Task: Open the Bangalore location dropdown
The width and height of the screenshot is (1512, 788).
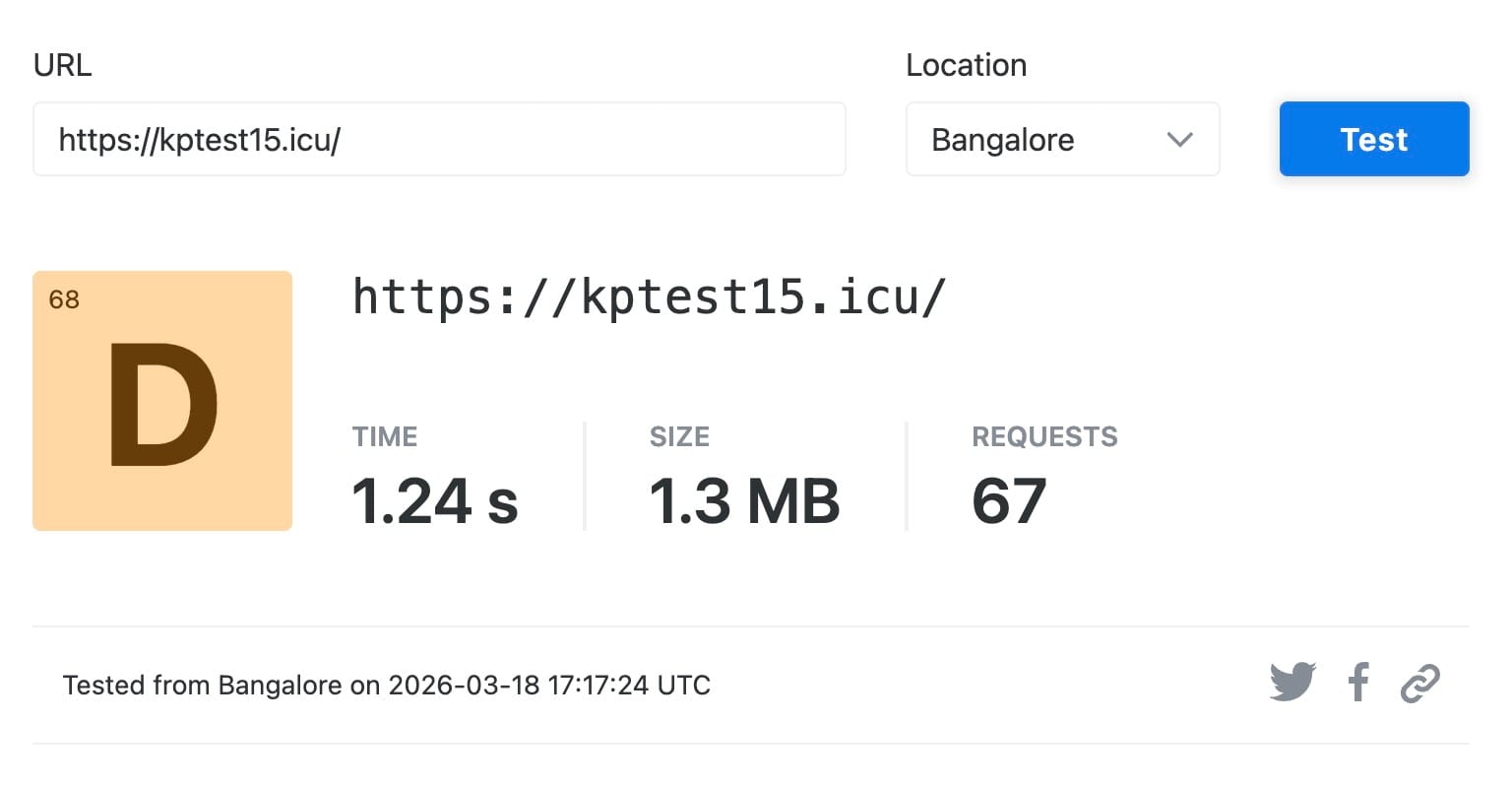Action: (x=1061, y=140)
